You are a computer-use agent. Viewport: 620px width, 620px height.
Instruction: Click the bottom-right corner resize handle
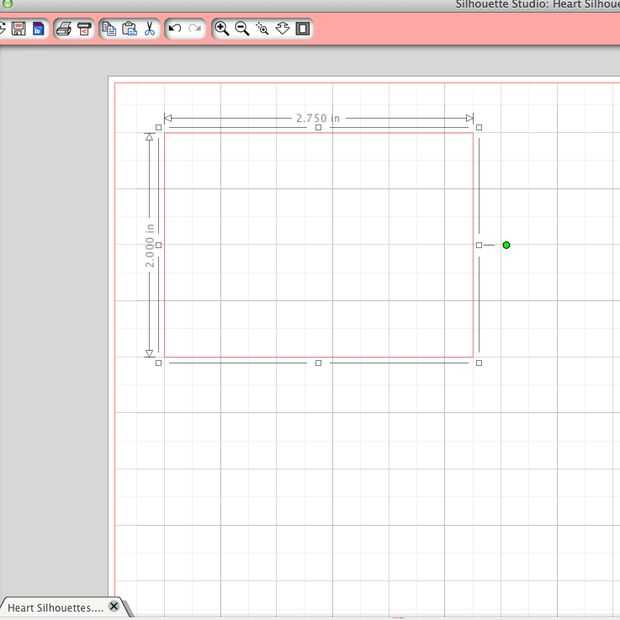pos(479,363)
